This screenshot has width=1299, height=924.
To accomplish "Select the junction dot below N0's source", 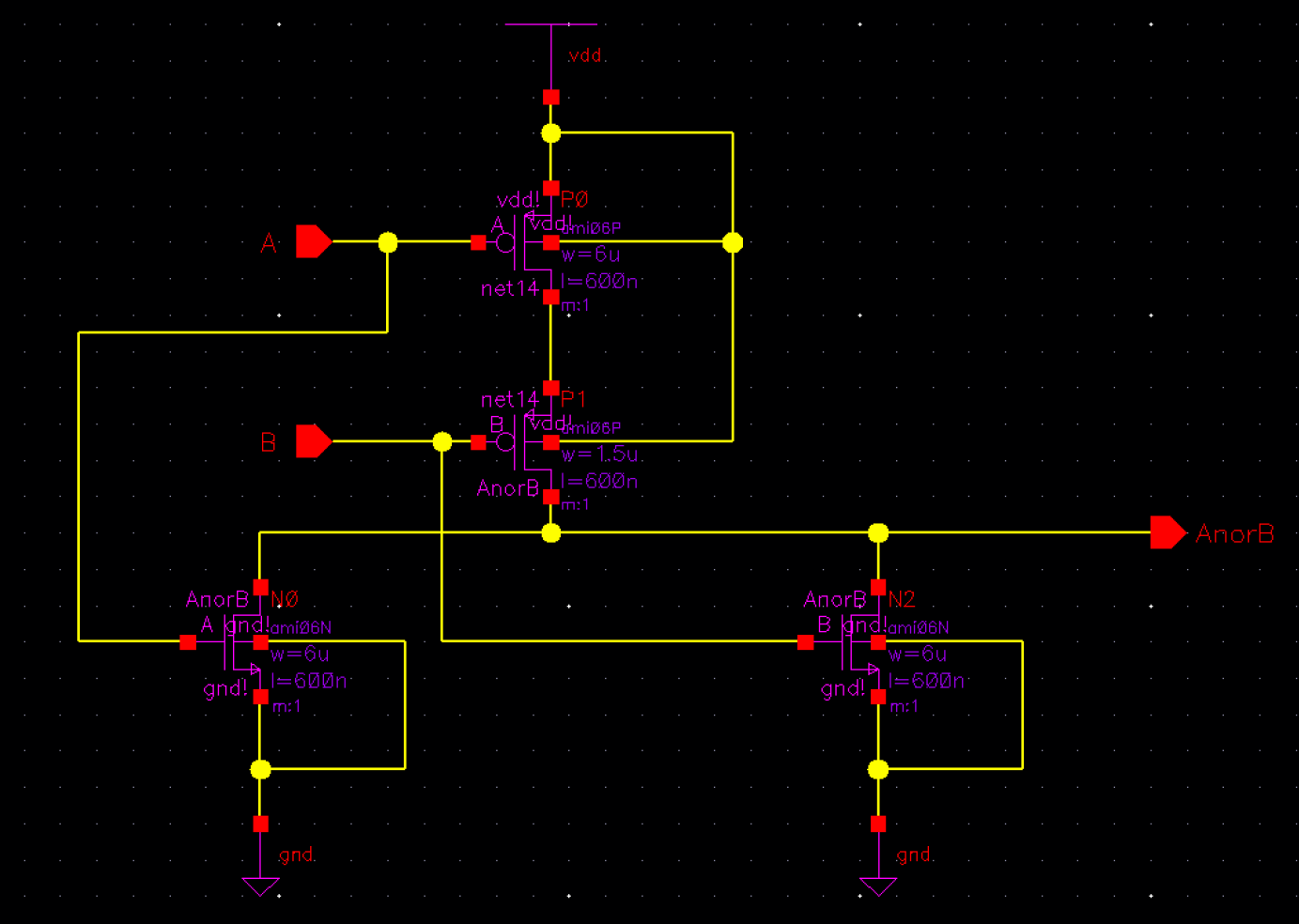I will click(x=261, y=769).
